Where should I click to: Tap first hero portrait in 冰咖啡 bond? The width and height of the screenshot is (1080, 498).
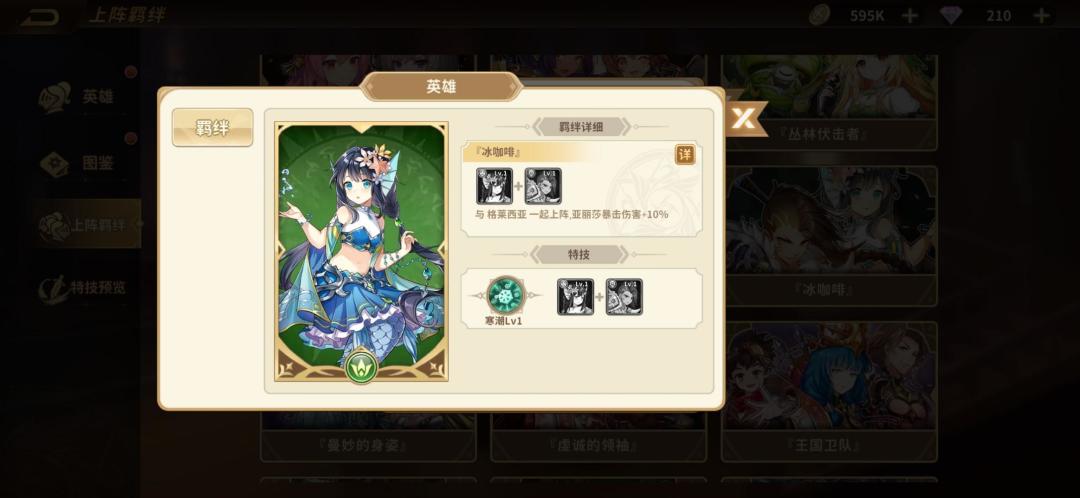click(495, 185)
